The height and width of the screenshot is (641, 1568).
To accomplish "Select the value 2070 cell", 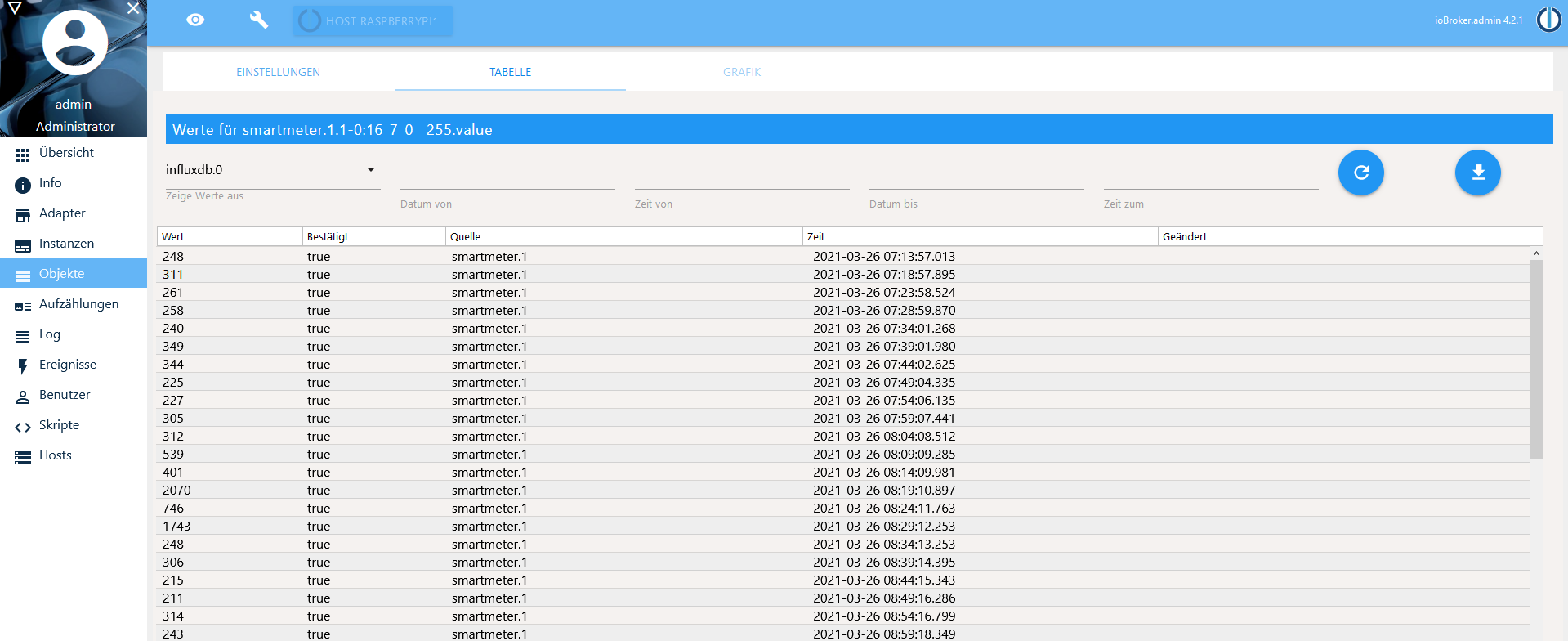I will pyautogui.click(x=176, y=490).
